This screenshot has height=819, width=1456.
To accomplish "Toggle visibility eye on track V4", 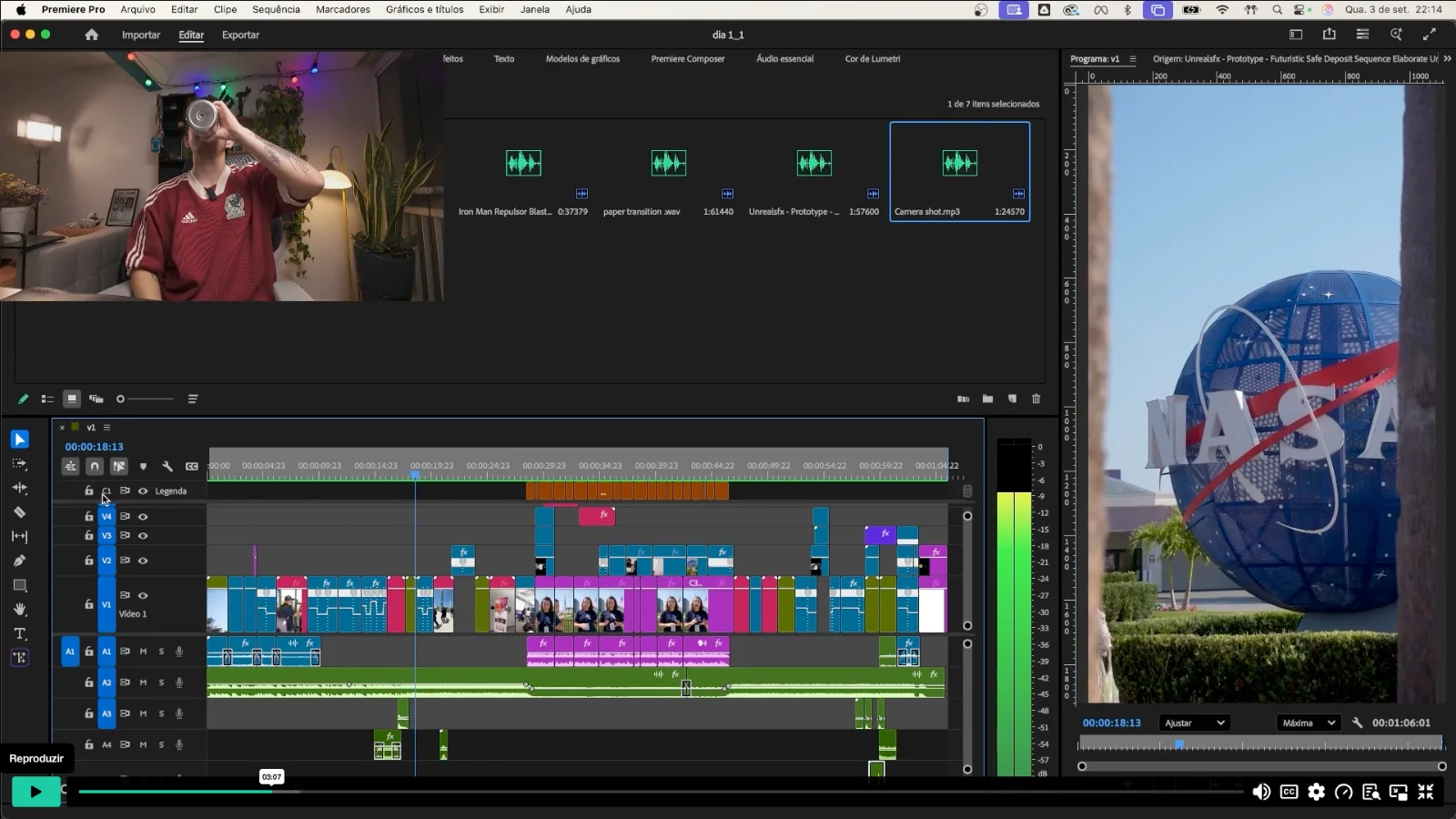I will point(143,516).
